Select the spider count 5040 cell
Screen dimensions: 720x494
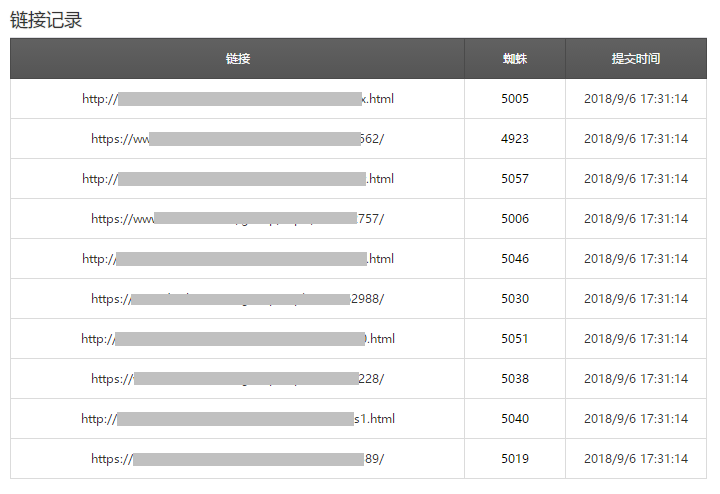(515, 419)
